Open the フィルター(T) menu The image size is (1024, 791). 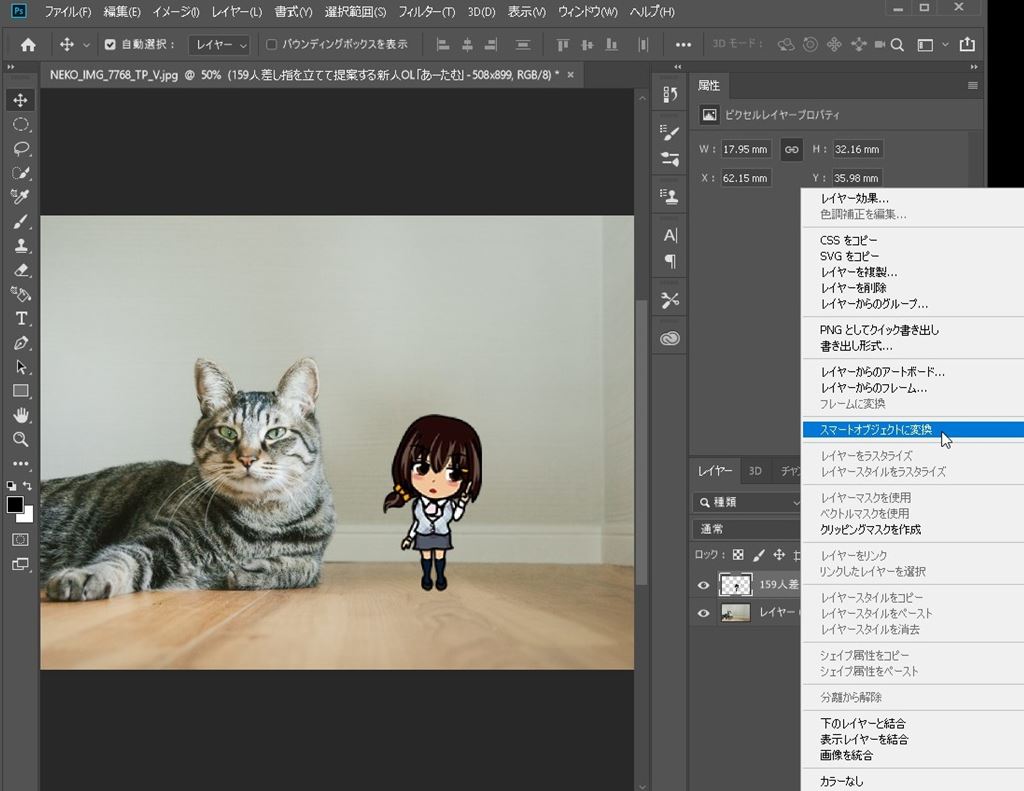pos(426,12)
